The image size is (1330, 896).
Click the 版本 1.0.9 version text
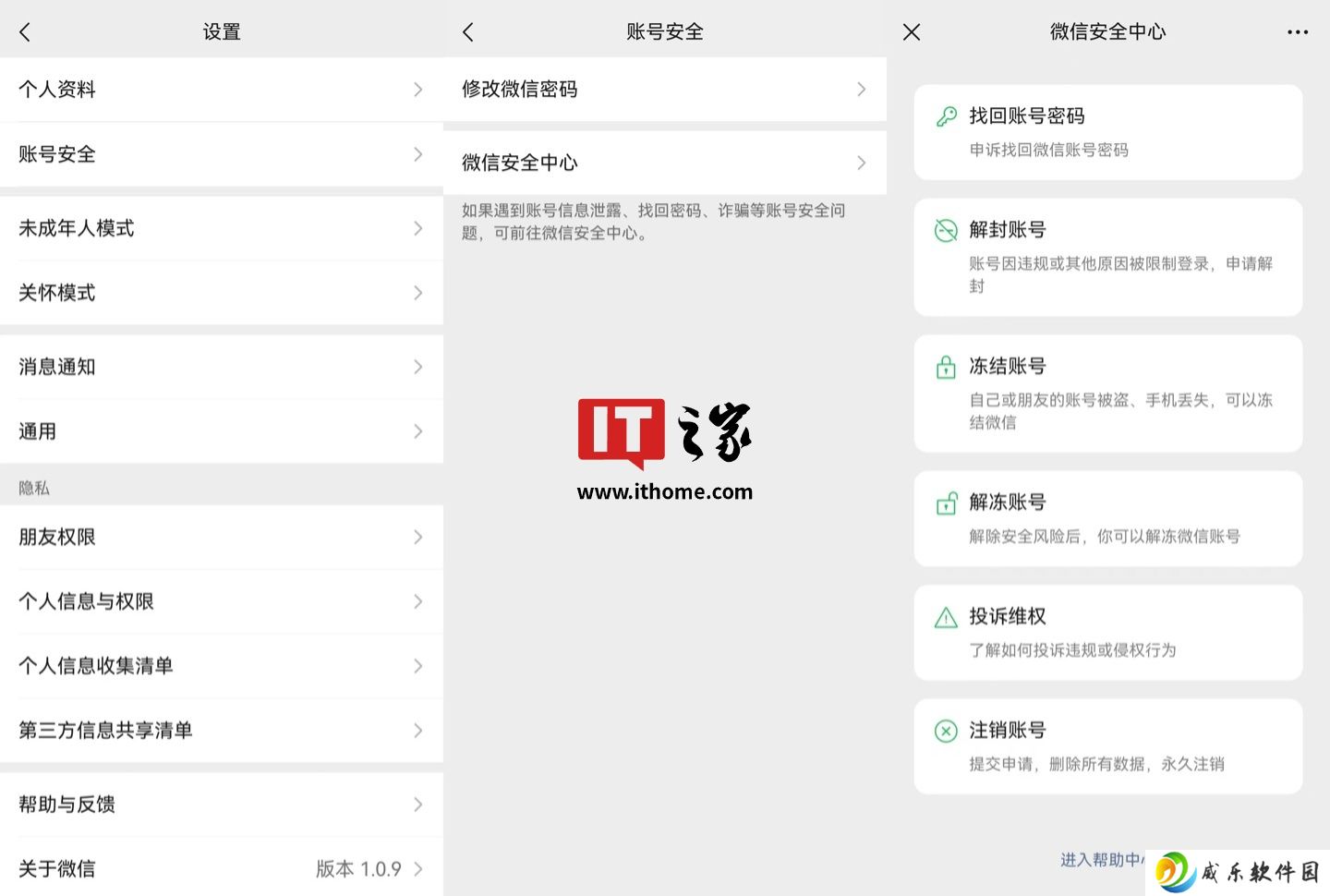[x=358, y=869]
